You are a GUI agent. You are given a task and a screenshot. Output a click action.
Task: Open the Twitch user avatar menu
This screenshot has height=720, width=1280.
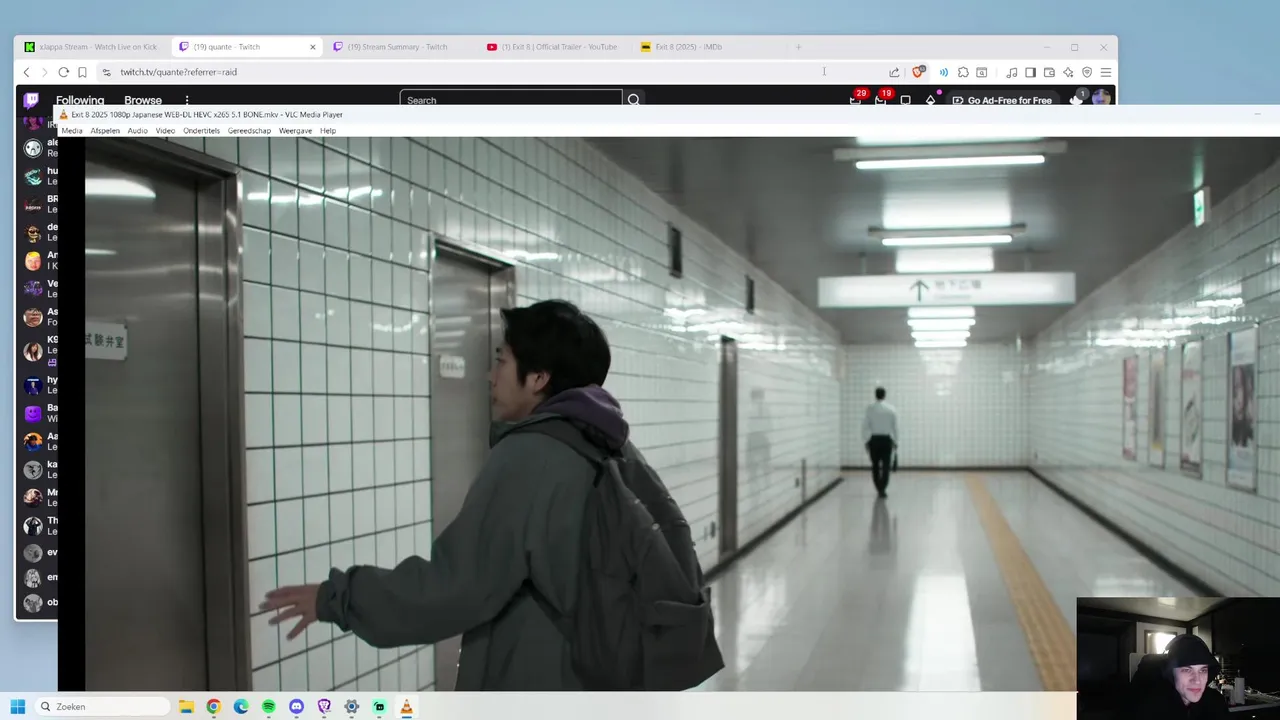coord(1101,99)
